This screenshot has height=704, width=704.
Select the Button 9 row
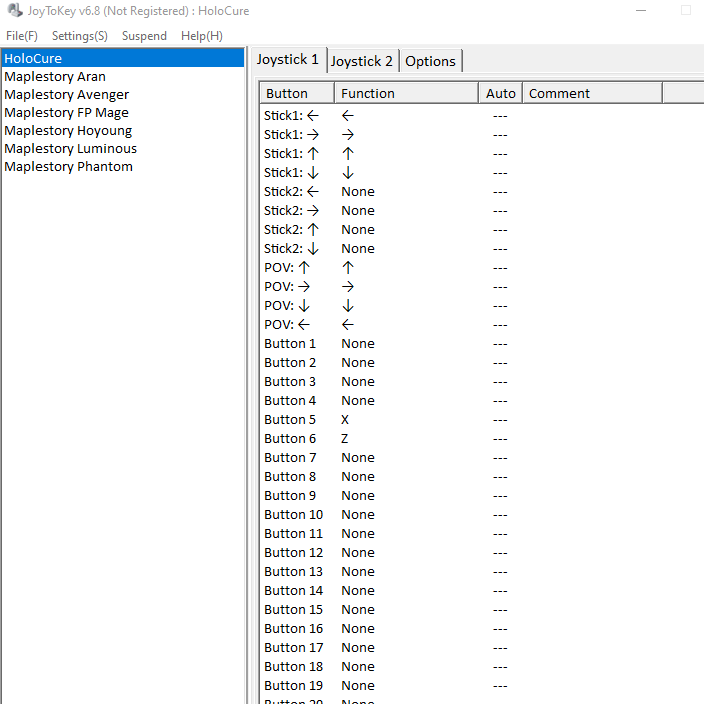point(480,496)
